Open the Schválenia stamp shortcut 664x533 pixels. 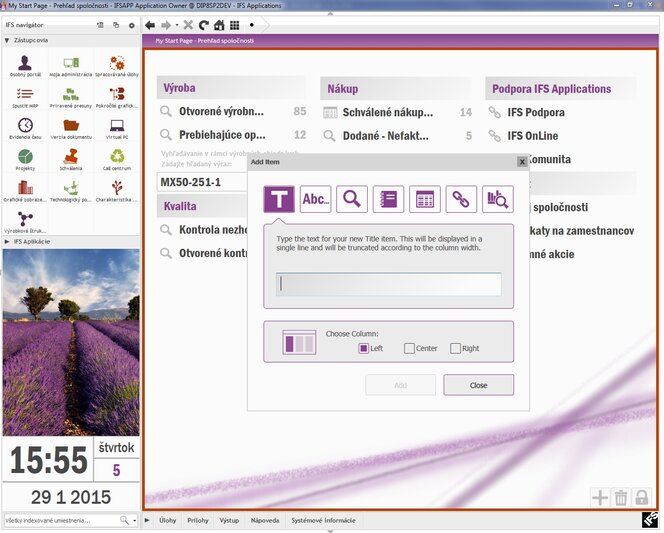click(71, 160)
